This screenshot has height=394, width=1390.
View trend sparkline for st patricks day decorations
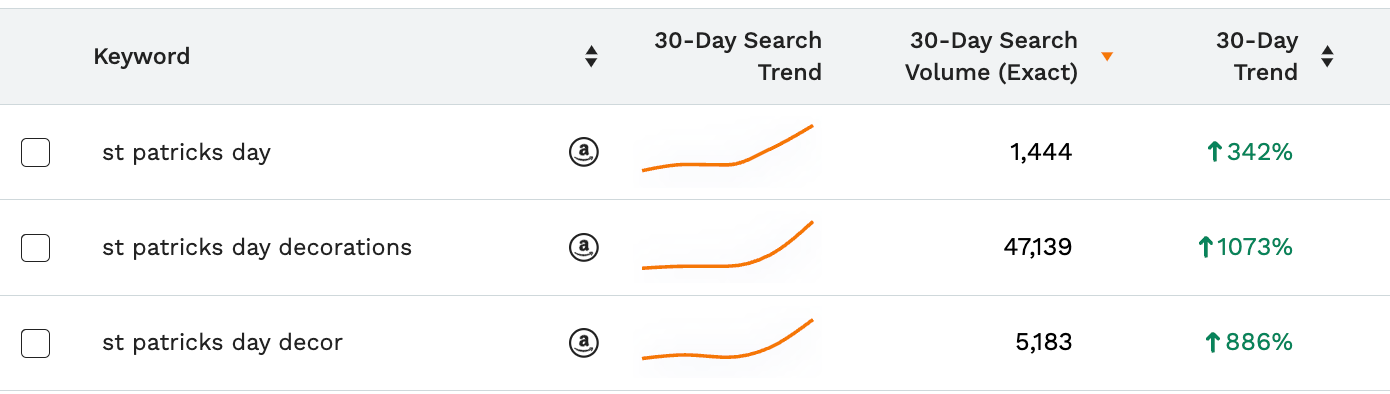click(x=727, y=246)
